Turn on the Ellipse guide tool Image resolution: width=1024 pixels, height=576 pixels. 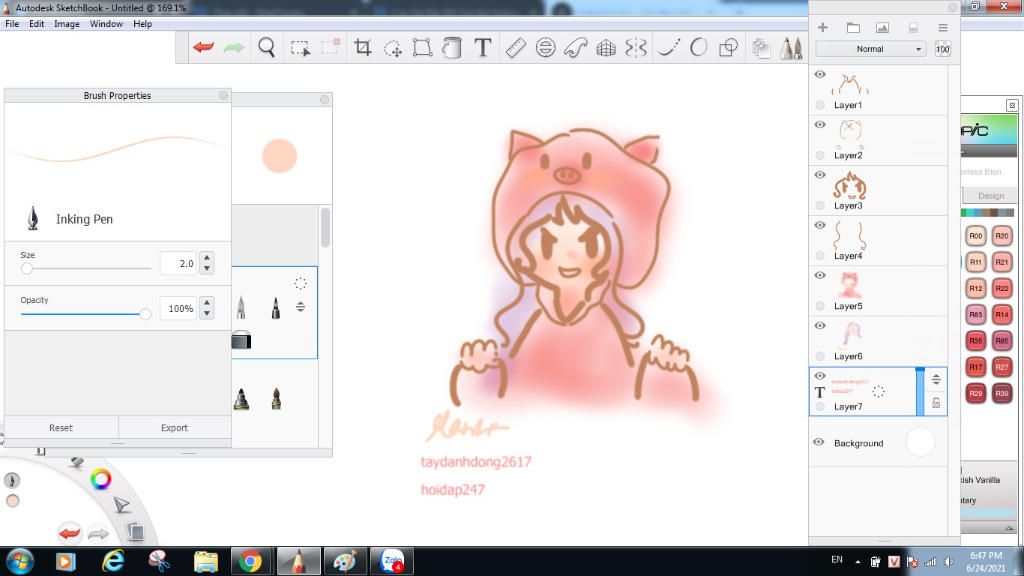point(545,47)
